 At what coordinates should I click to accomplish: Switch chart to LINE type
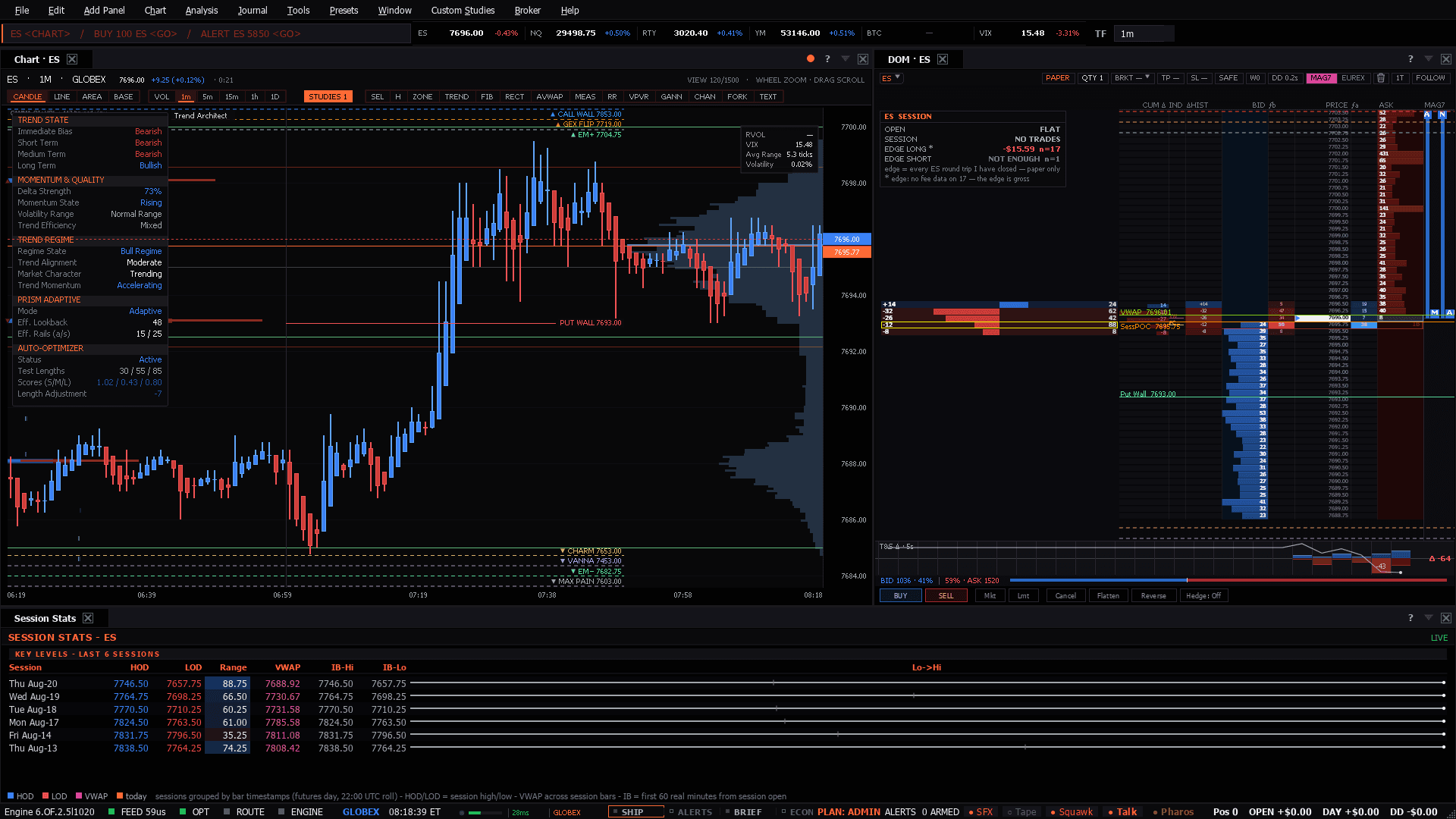pos(62,97)
